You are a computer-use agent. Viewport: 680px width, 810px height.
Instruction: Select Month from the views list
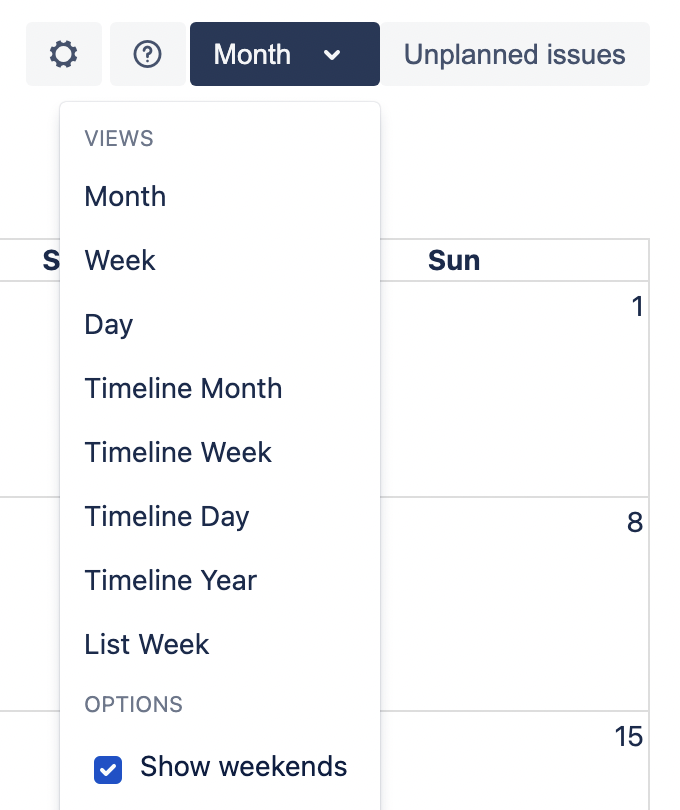(125, 196)
